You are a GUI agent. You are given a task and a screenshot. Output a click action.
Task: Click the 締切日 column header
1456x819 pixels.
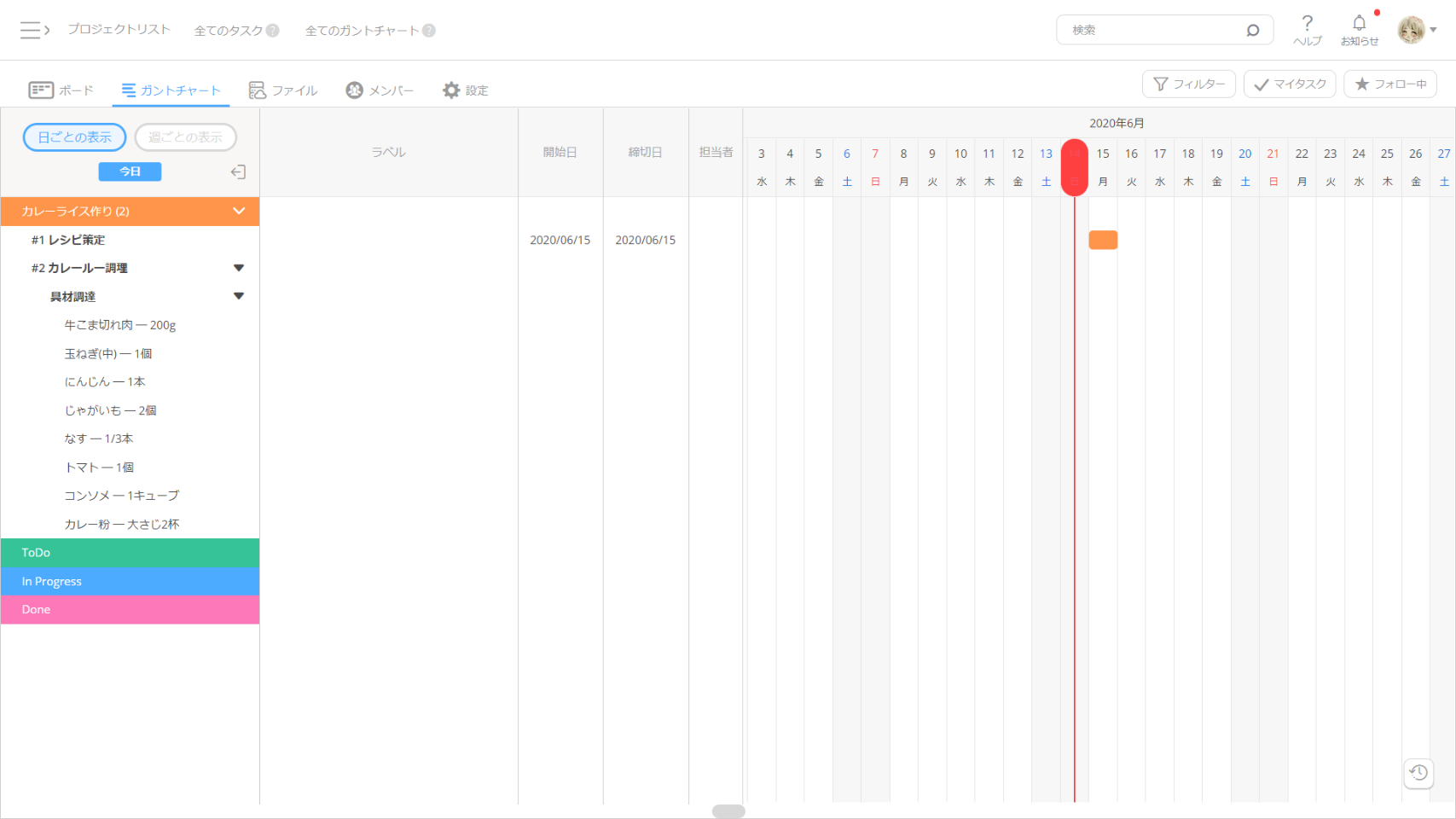click(x=646, y=152)
